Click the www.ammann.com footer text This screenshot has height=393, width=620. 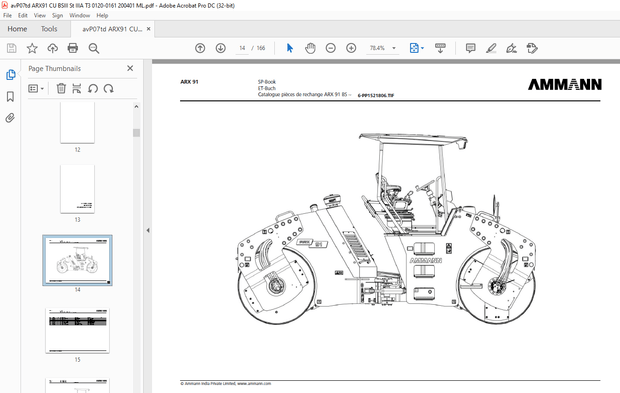point(254,384)
